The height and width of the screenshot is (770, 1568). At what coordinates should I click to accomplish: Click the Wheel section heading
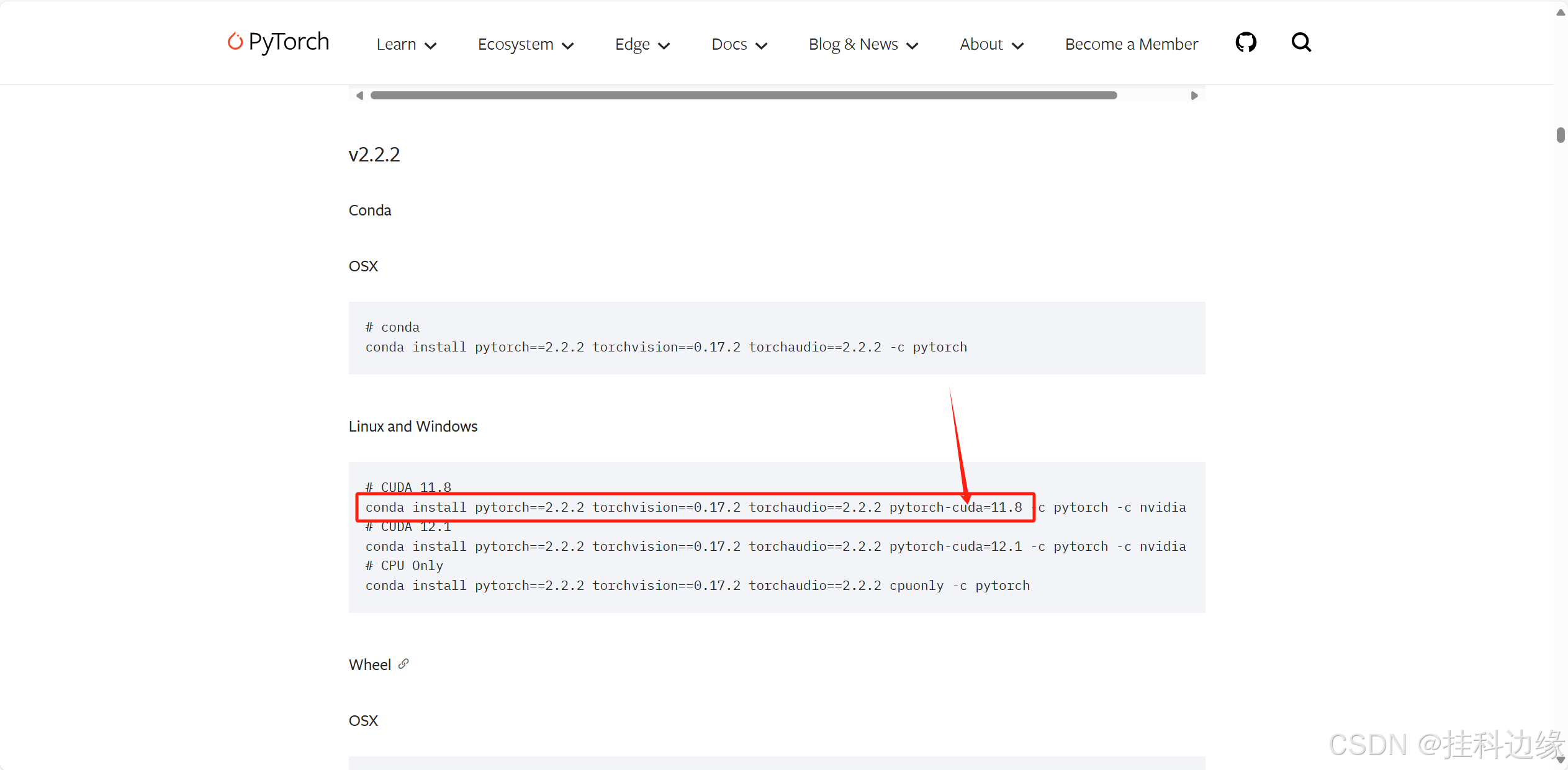tap(370, 664)
